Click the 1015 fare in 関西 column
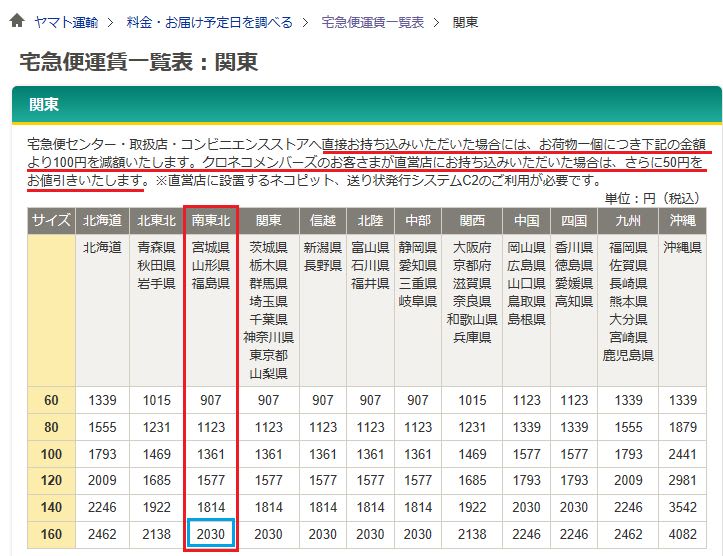The height and width of the screenshot is (556, 723). [472, 400]
